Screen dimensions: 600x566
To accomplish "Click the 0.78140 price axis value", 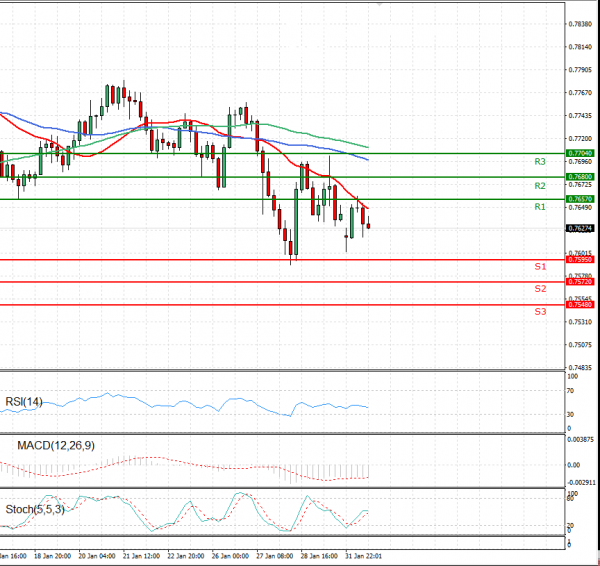I will (580, 47).
